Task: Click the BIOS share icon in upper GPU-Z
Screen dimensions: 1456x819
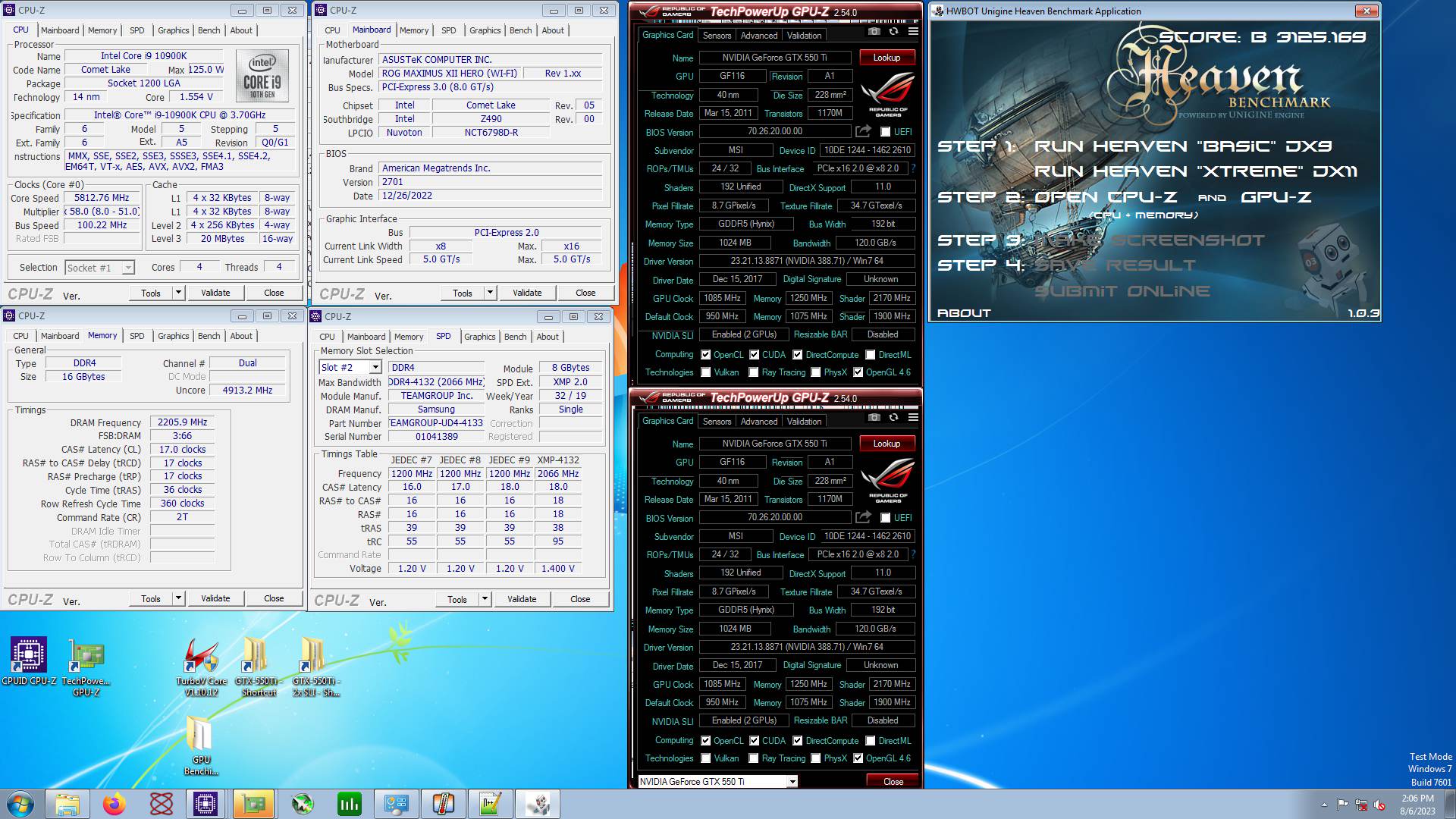Action: tap(863, 131)
